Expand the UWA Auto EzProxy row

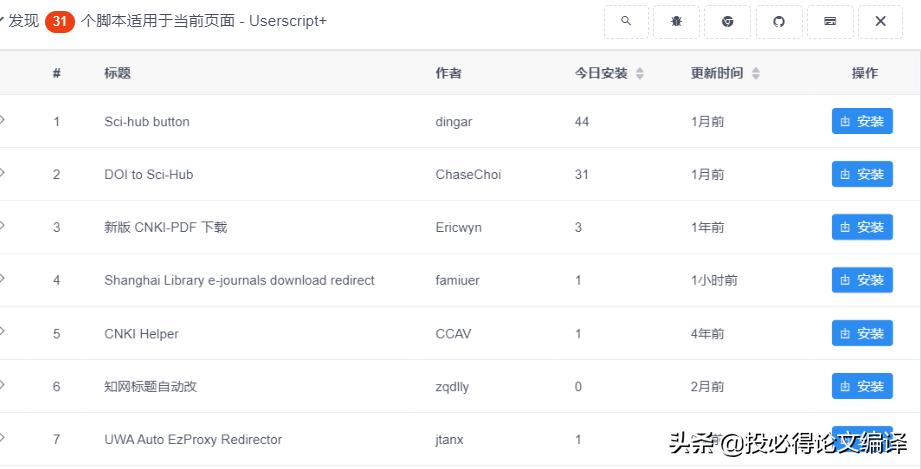2,437
